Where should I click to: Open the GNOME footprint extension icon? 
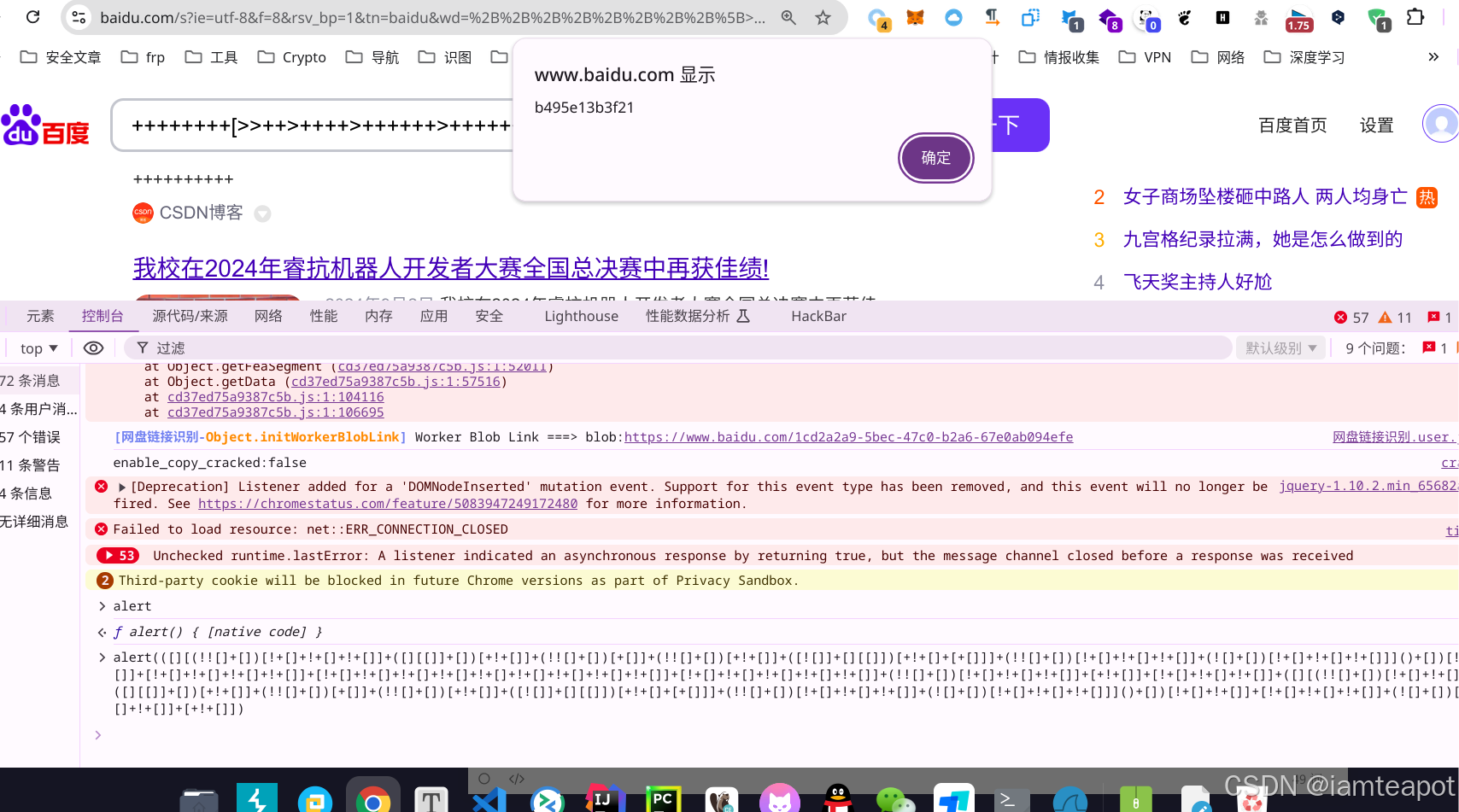coord(1184,17)
